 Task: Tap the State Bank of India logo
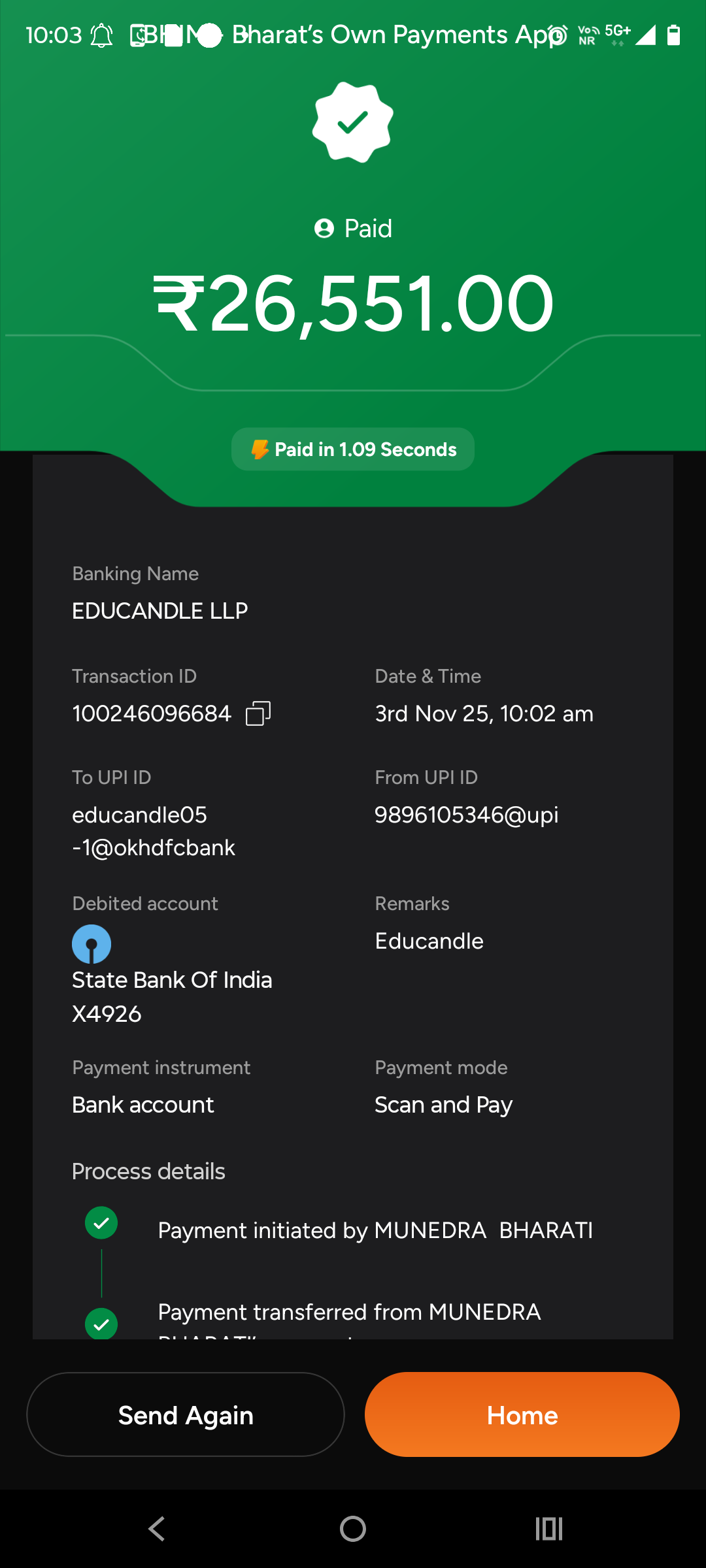[x=92, y=944]
